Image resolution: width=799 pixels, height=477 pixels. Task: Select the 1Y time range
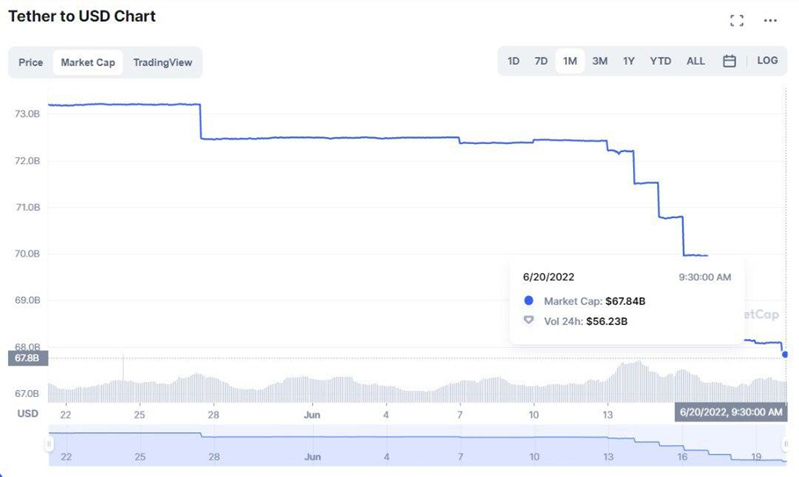pos(629,61)
